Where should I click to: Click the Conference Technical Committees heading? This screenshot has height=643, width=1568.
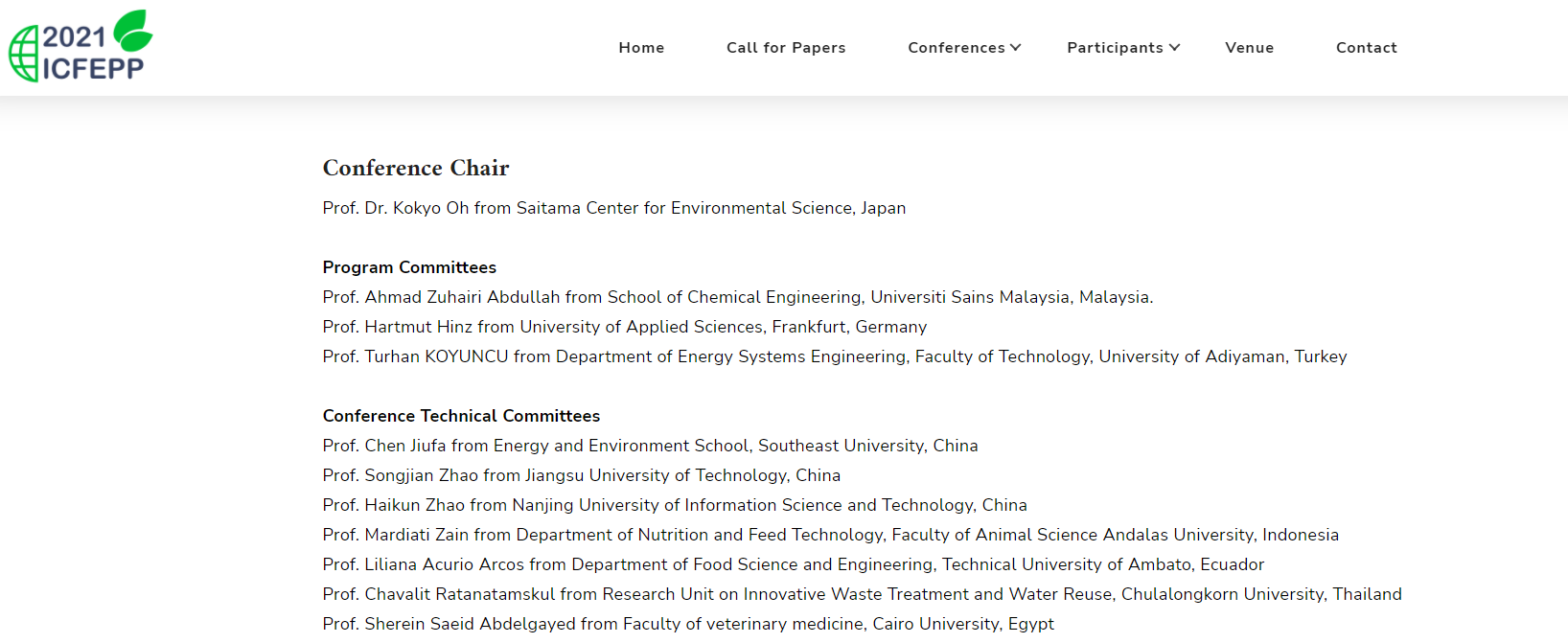(x=461, y=416)
